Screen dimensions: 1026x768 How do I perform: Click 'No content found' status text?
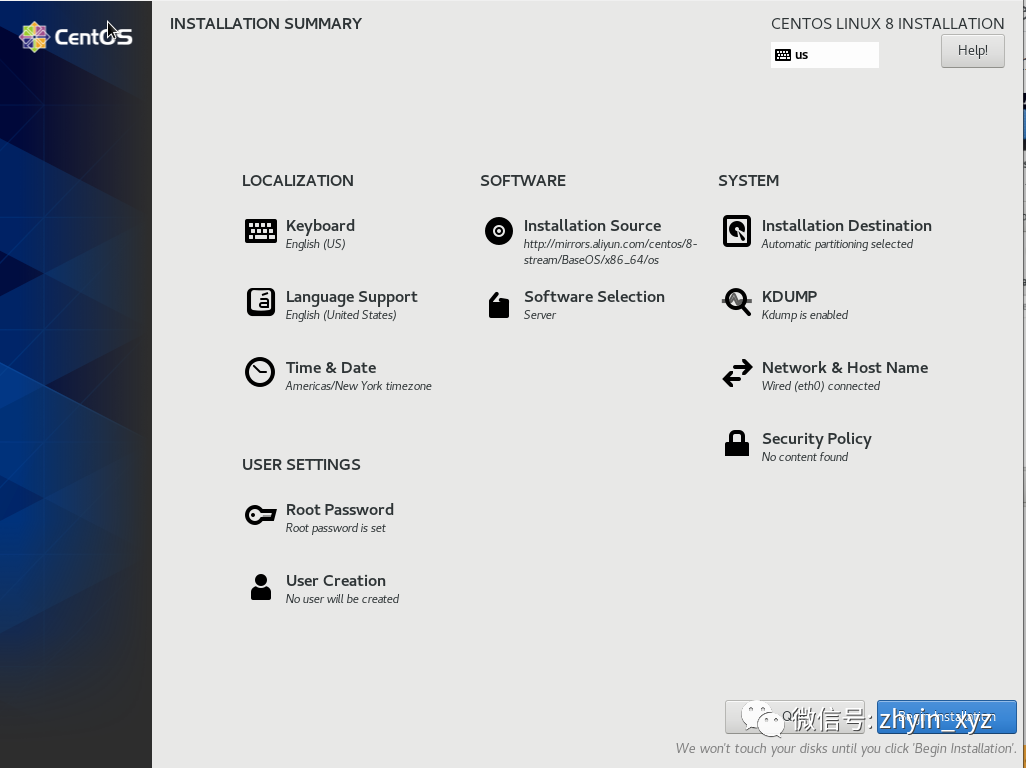804,457
